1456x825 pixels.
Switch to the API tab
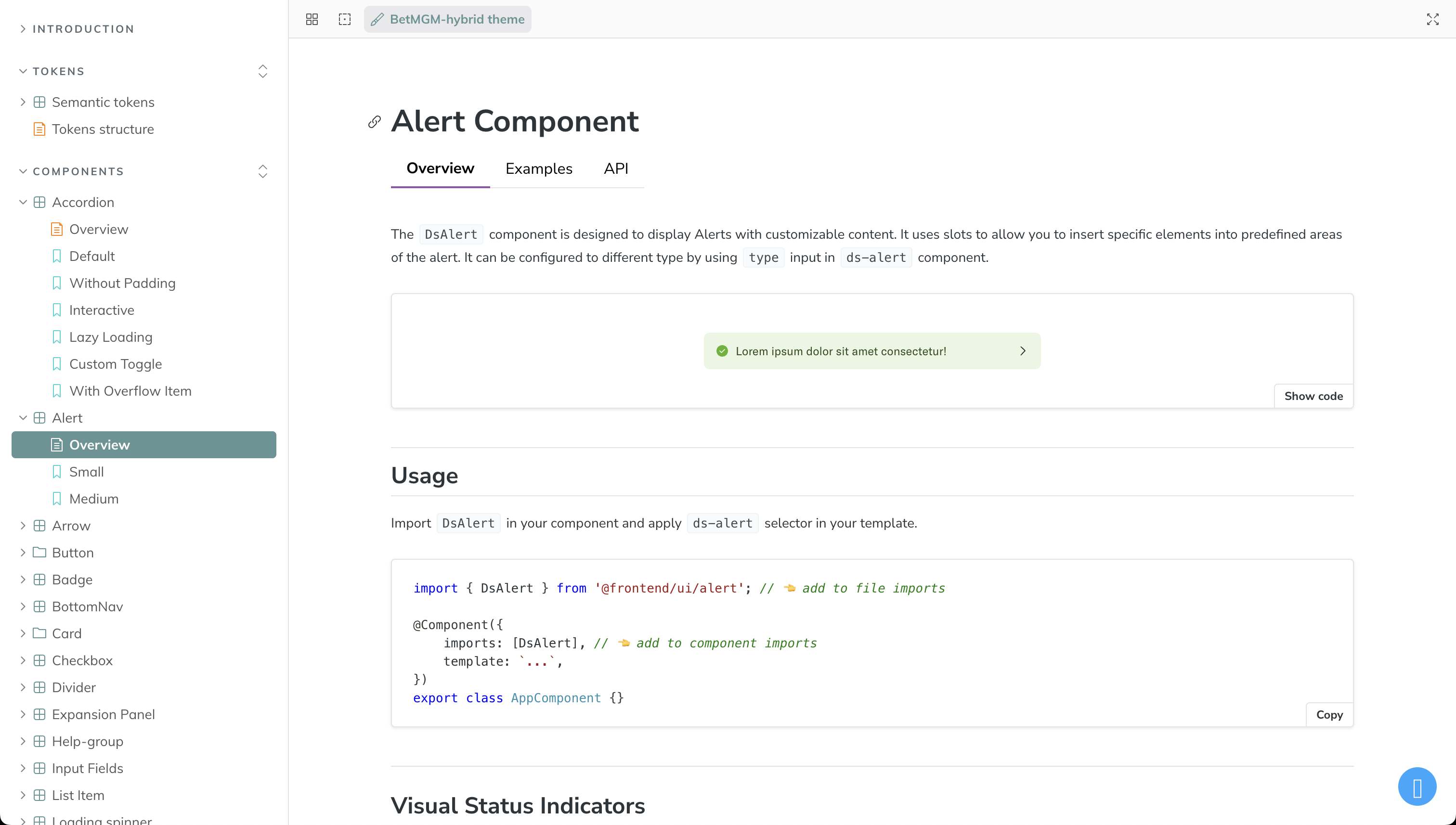click(x=615, y=169)
